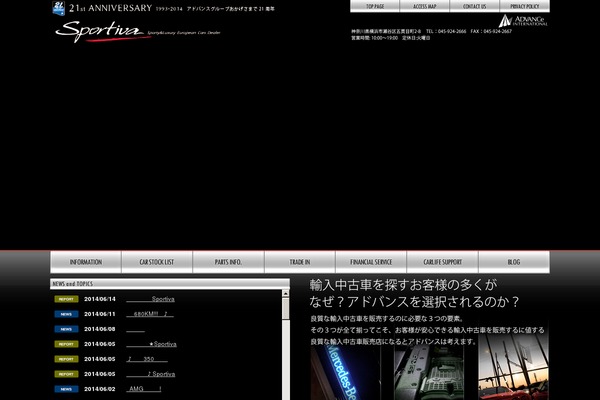Click the date 2014/06/02
The image size is (600, 400).
(x=99, y=389)
